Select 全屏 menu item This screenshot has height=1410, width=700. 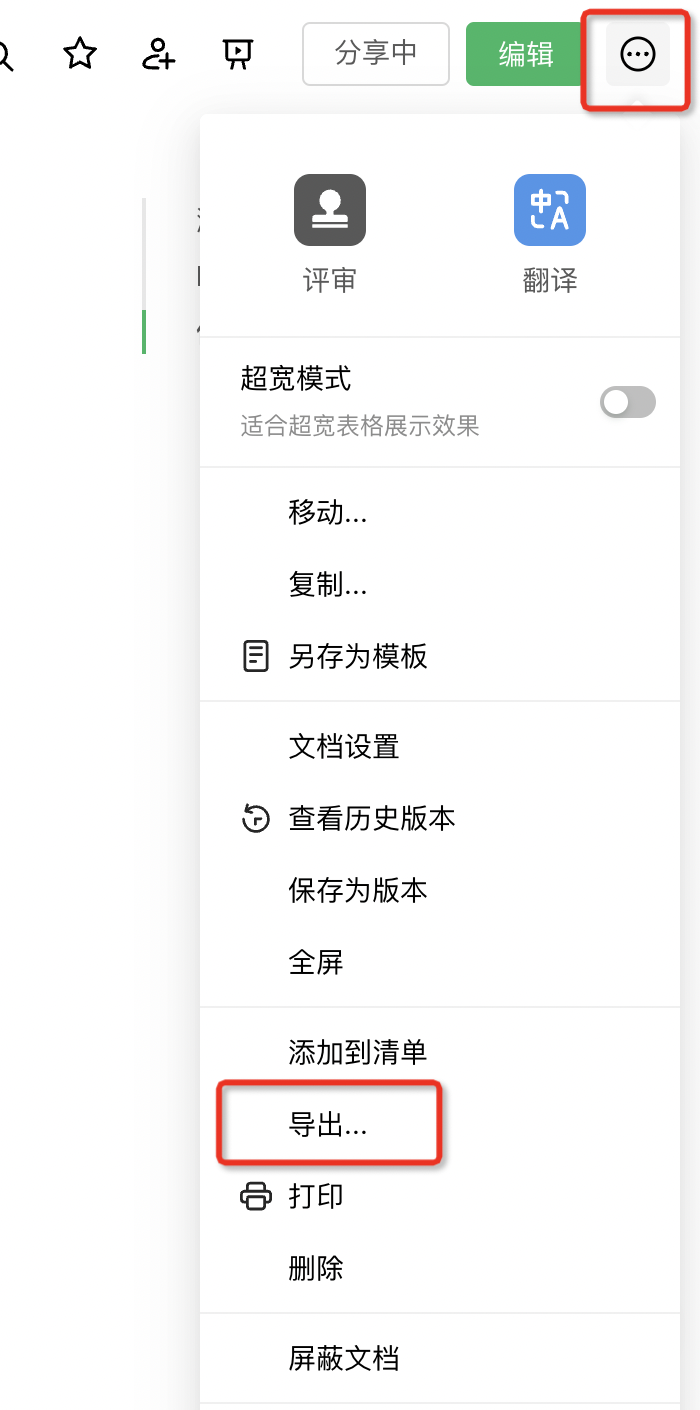point(316,963)
